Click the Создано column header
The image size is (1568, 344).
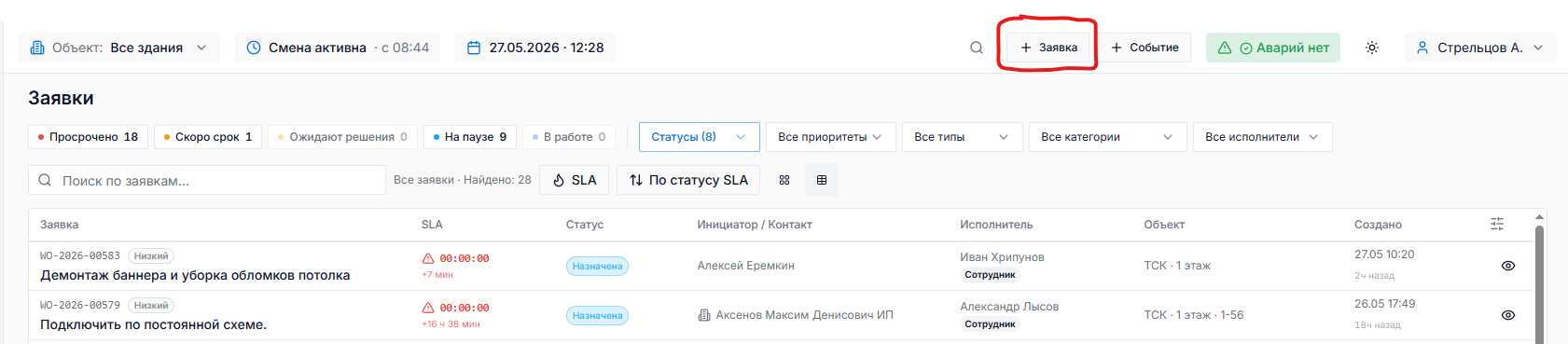1378,225
